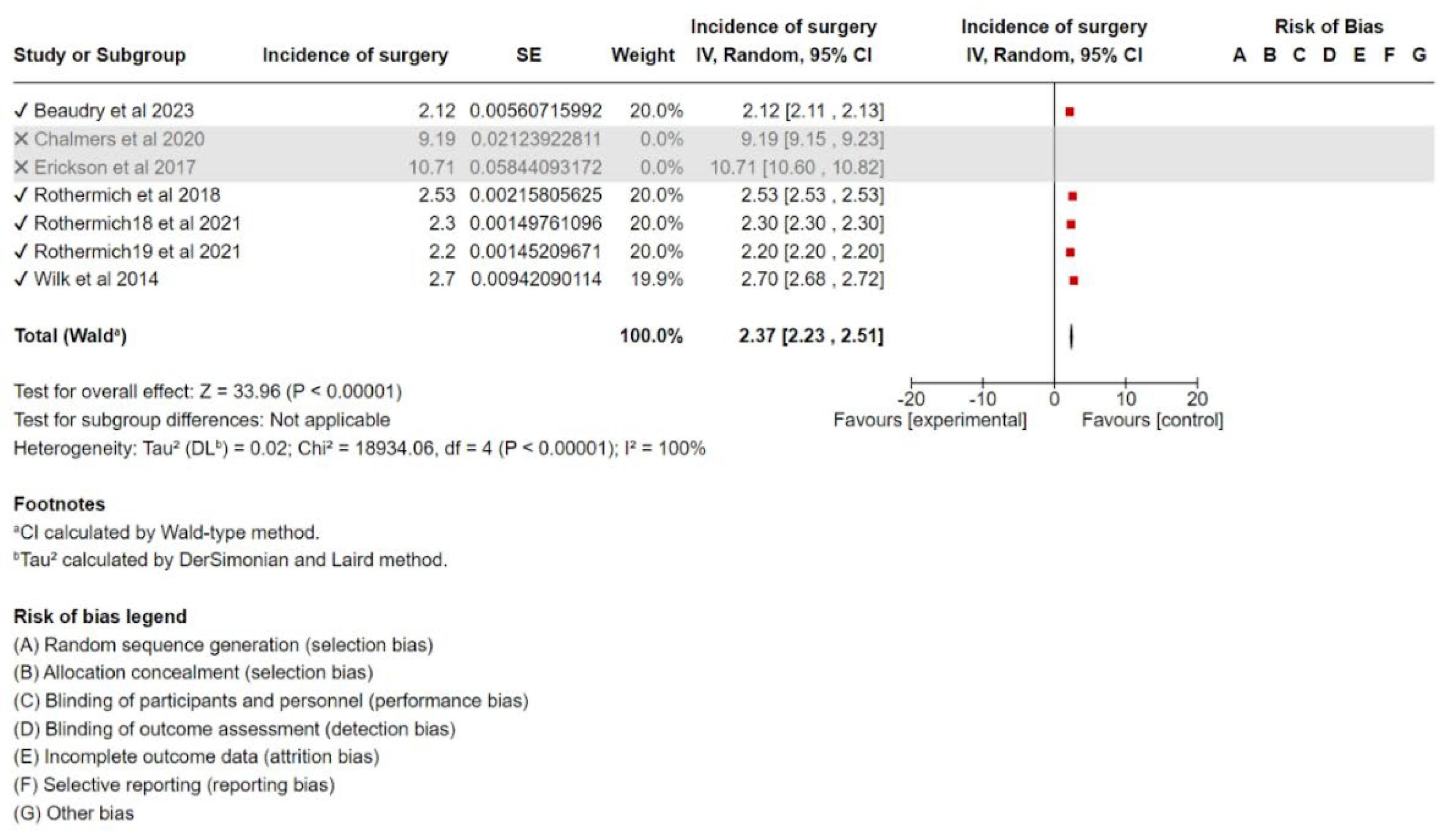Click the Risk of Bias column A header
Image resolution: width=1453 pixels, height=840 pixels.
coord(1239,55)
